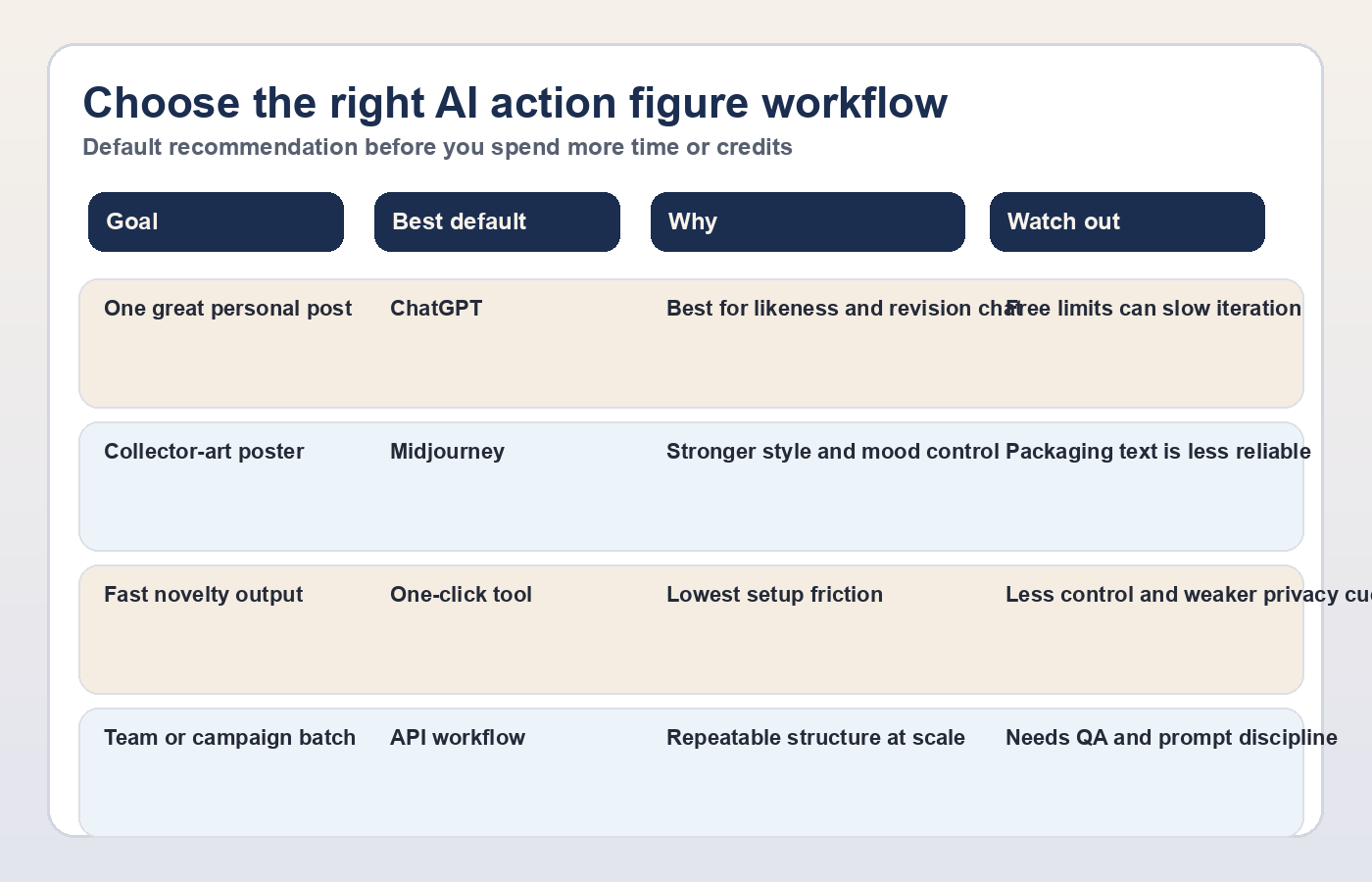1372x882 pixels.
Task: Select the "One great personal post" cell
Action: [x=227, y=309]
